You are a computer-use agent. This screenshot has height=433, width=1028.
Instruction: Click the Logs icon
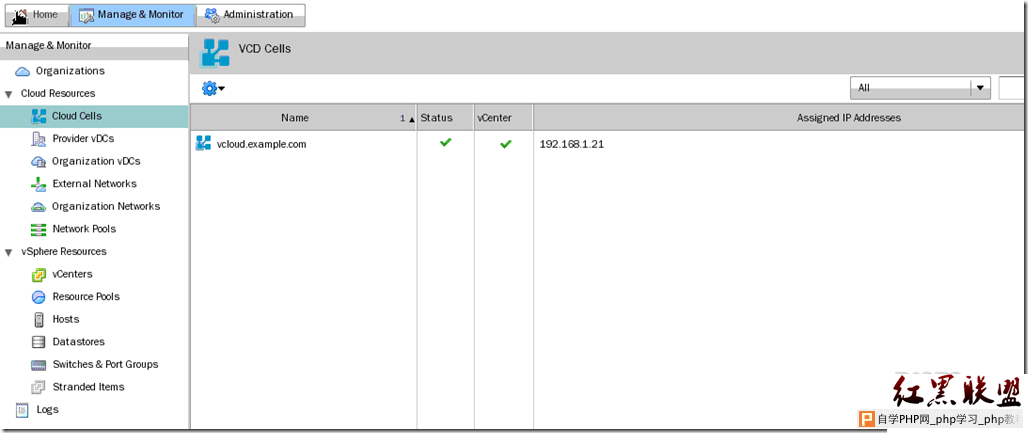[x=22, y=410]
